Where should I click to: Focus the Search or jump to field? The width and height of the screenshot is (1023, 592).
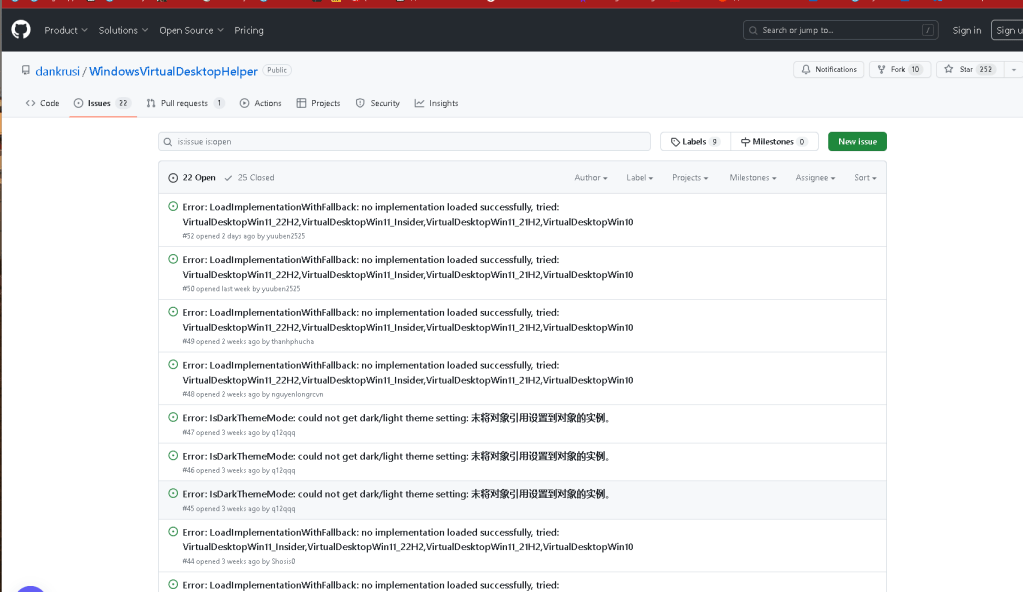click(x=840, y=30)
